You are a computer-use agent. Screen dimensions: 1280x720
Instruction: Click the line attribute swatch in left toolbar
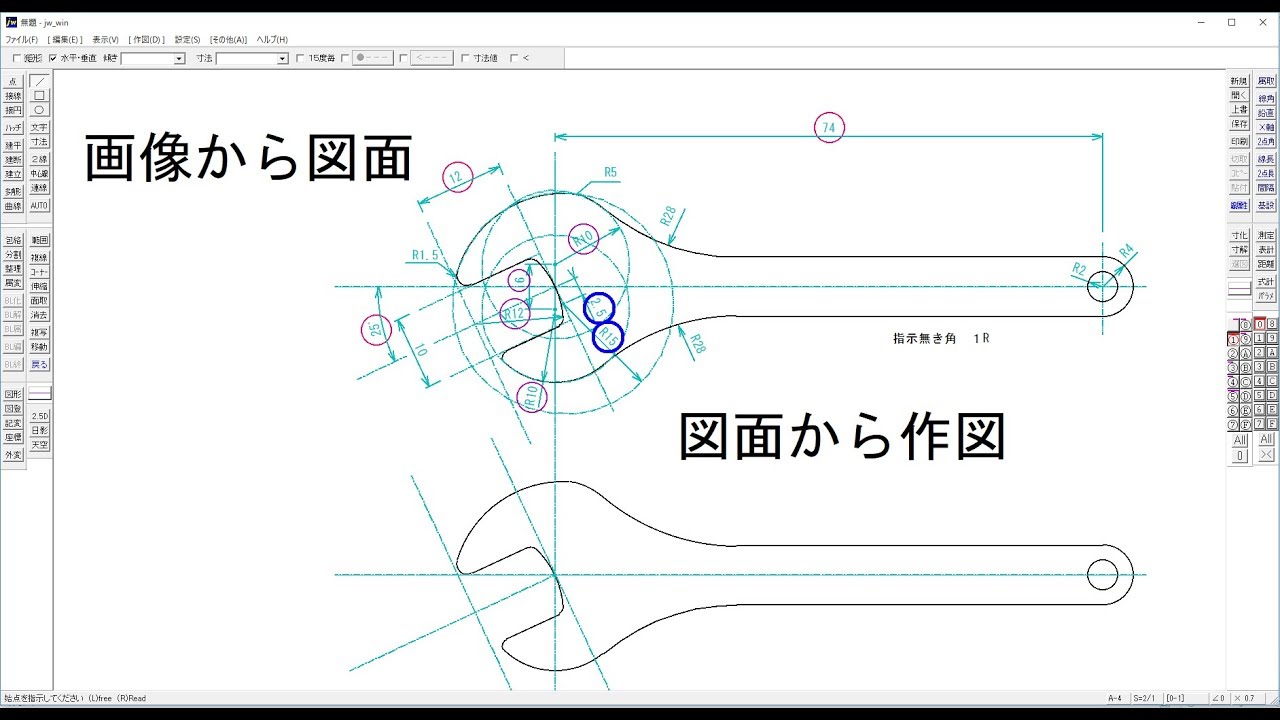[x=39, y=394]
